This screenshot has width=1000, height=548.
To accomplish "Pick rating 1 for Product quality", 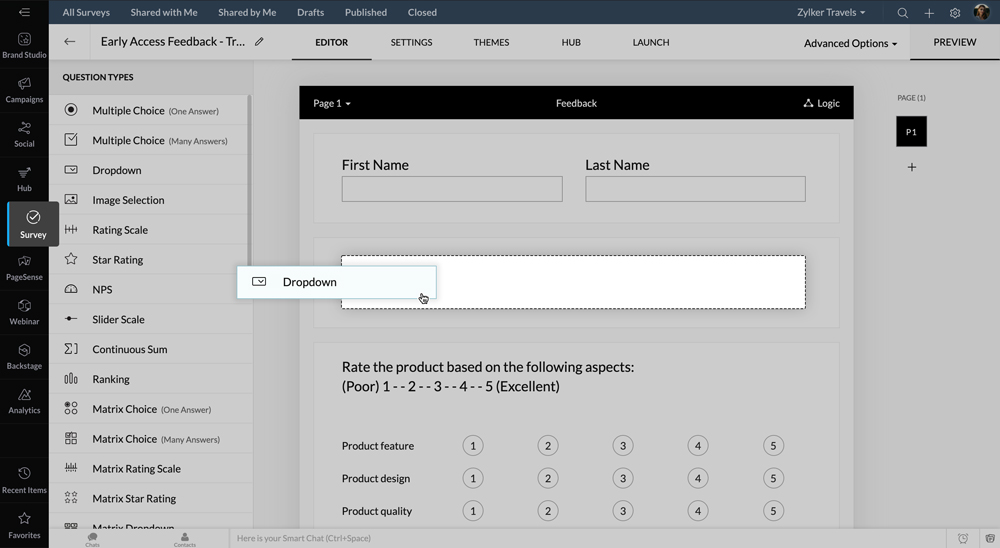I will pos(472,511).
